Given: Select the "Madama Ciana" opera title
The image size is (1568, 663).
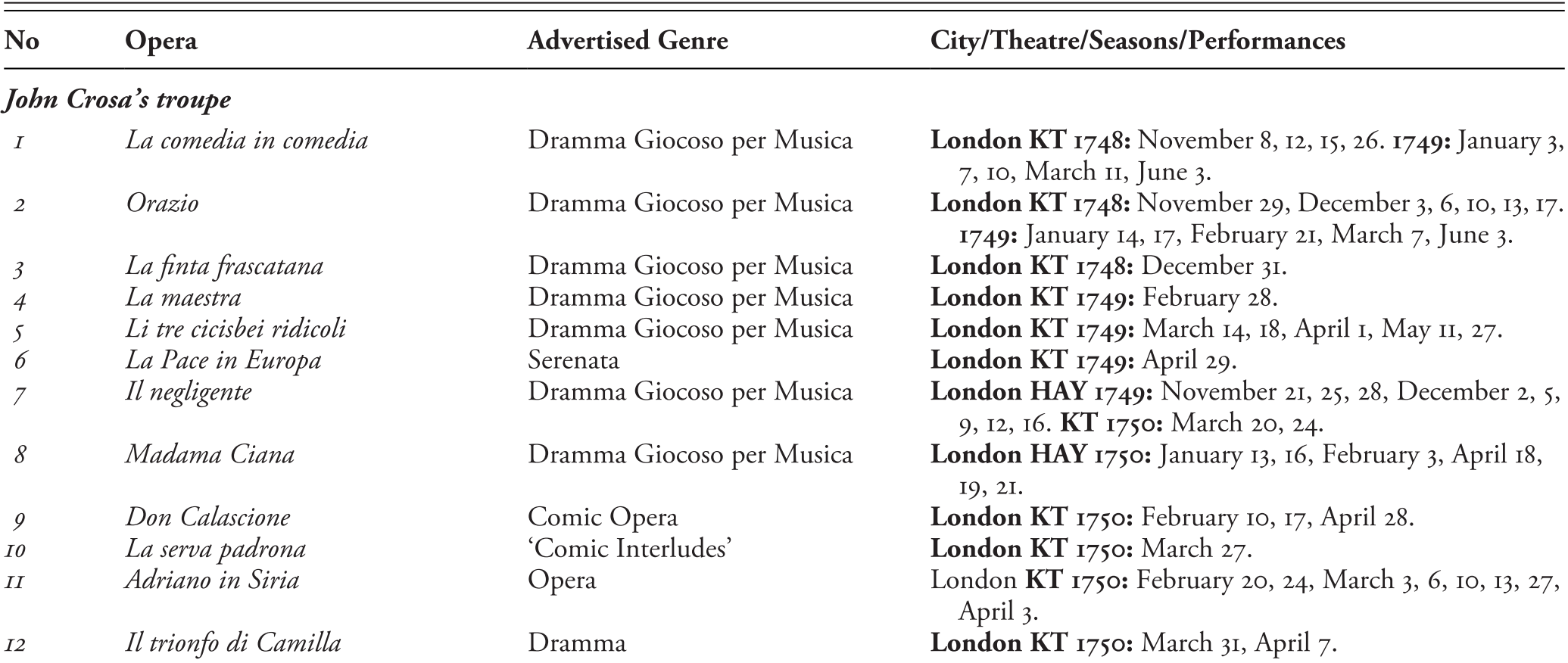Looking at the screenshot, I should (x=210, y=455).
